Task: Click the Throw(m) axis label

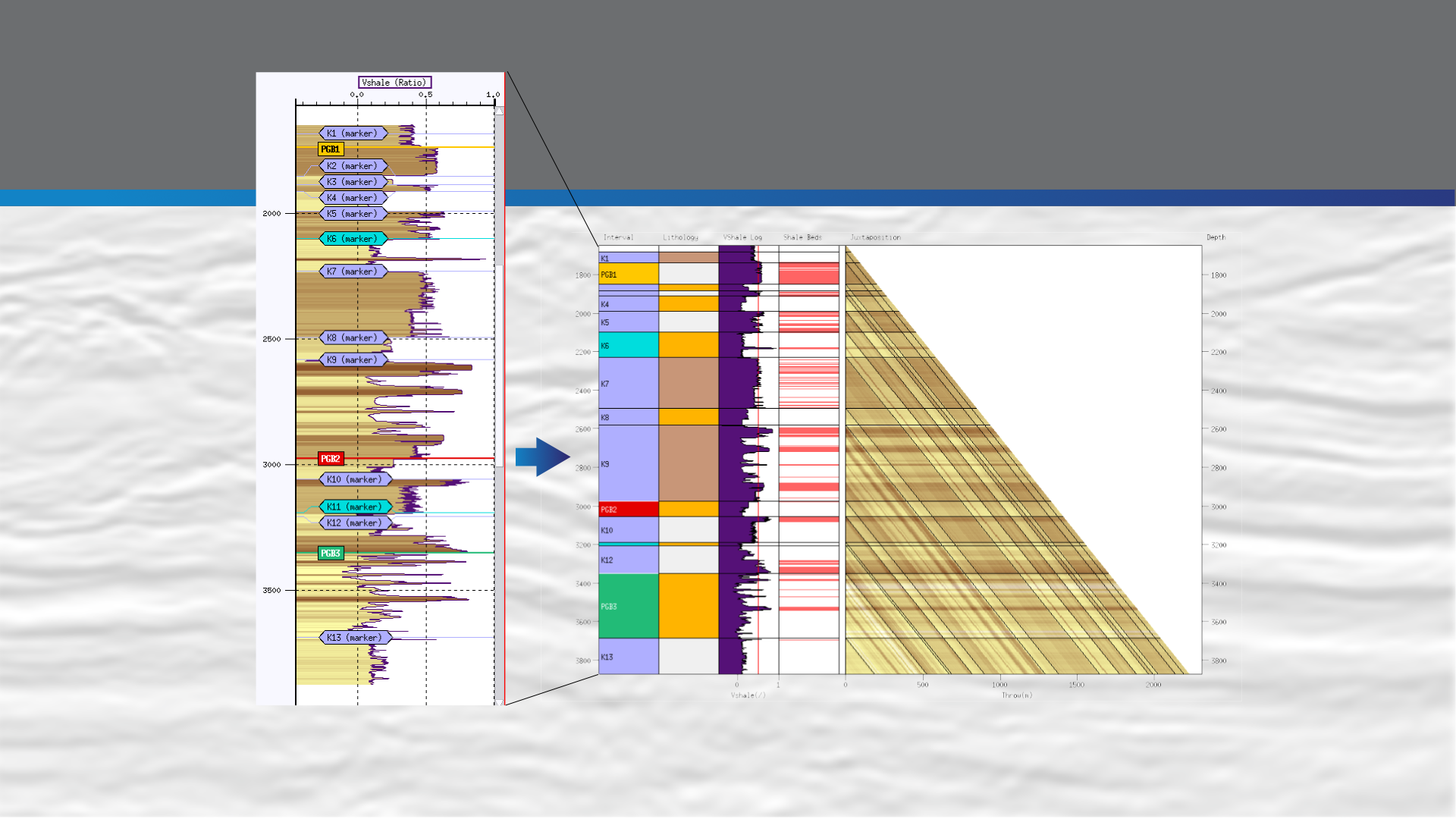Action: click(x=1017, y=695)
